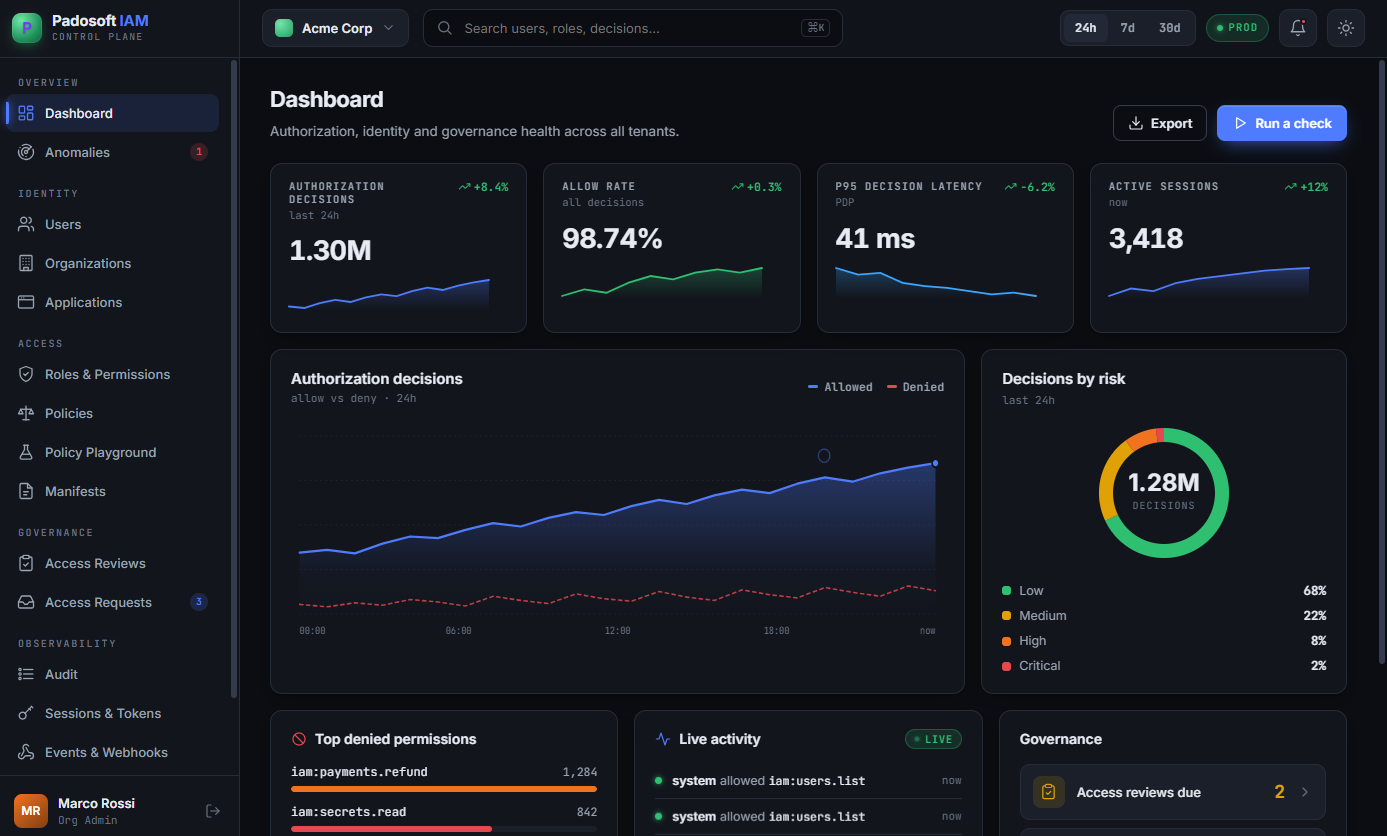
Task: Click the 'iam:payments.refund' permission text
Action: pyautogui.click(x=360, y=772)
